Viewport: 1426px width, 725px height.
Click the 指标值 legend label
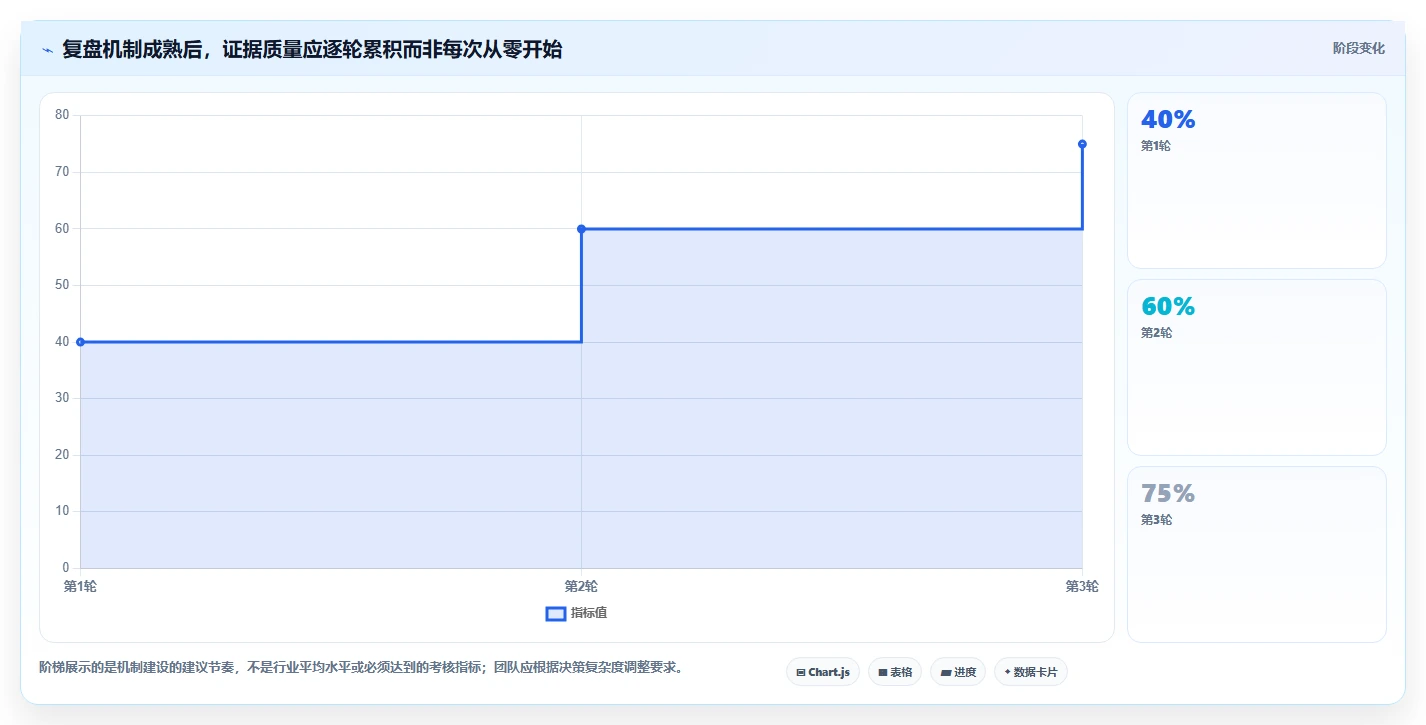pos(589,613)
